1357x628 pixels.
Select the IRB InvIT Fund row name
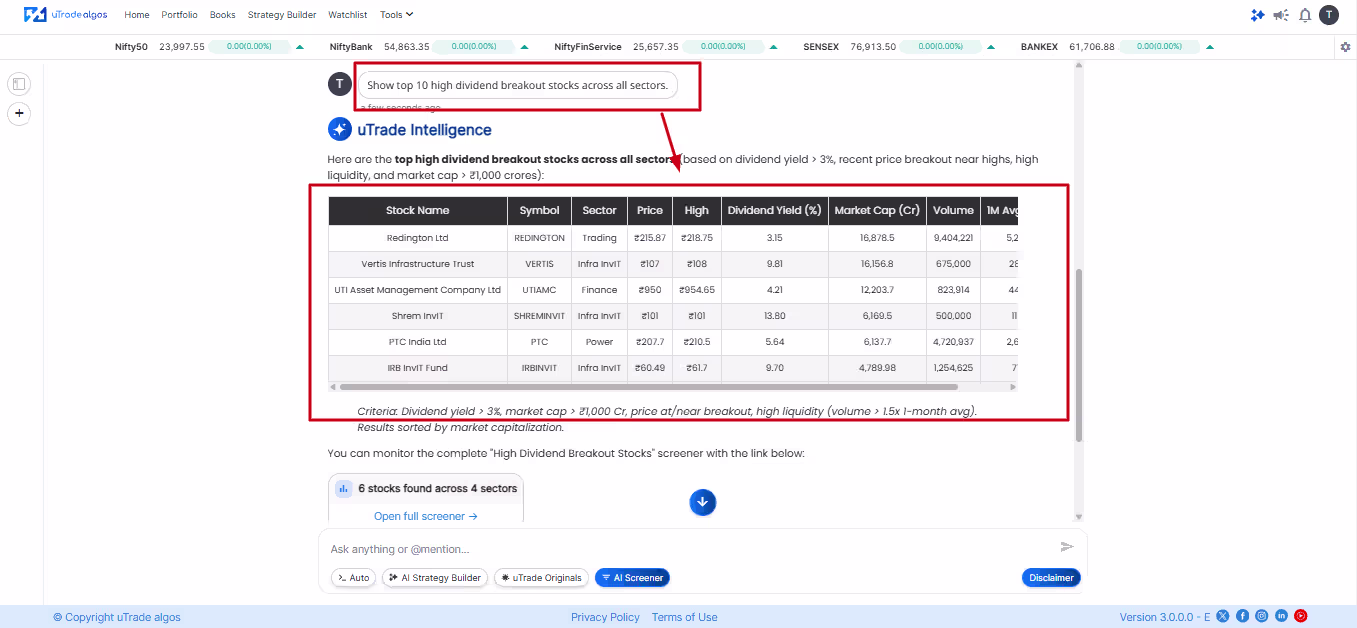click(418, 368)
